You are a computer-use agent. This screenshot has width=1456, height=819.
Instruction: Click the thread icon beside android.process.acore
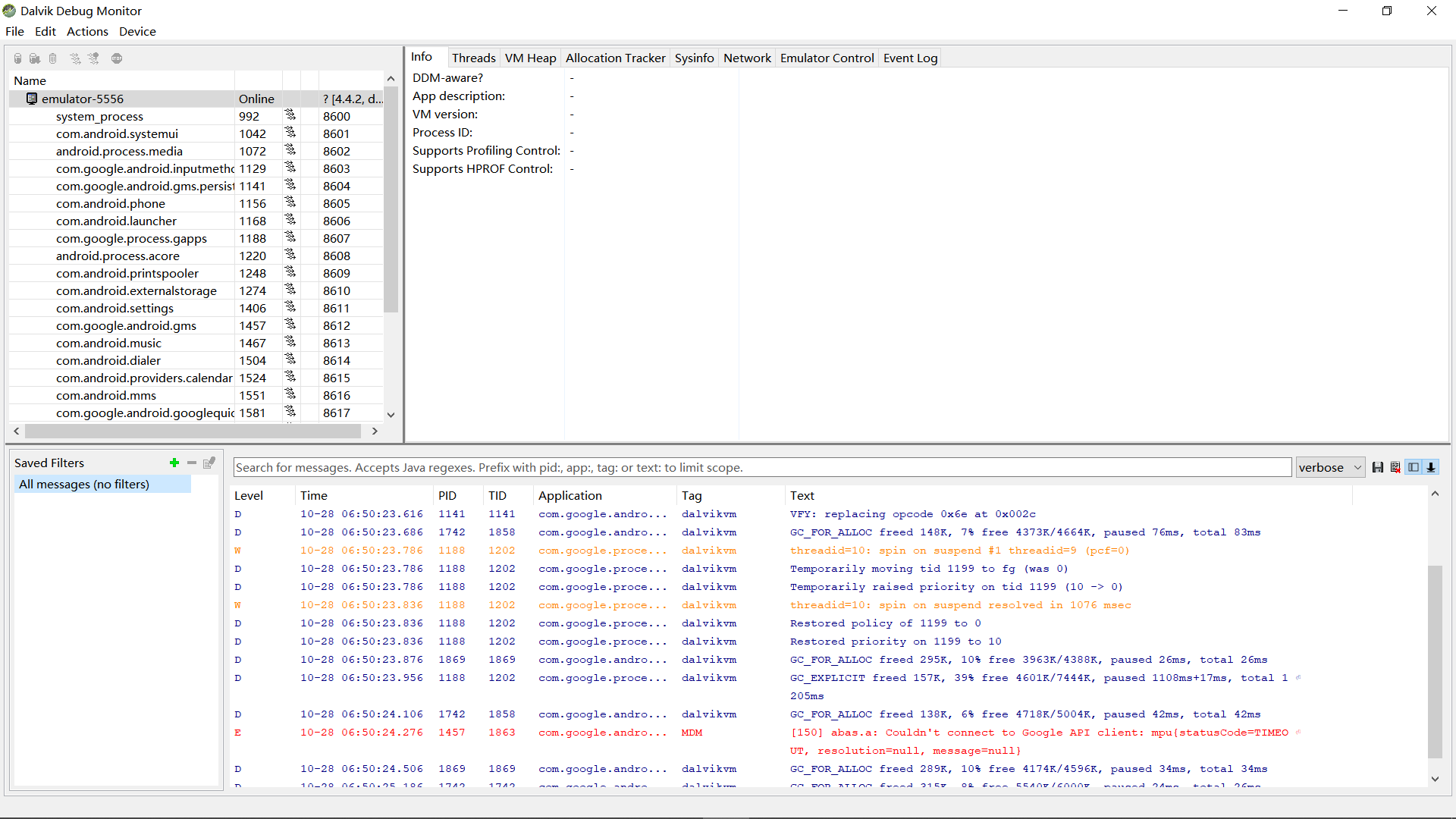point(290,256)
